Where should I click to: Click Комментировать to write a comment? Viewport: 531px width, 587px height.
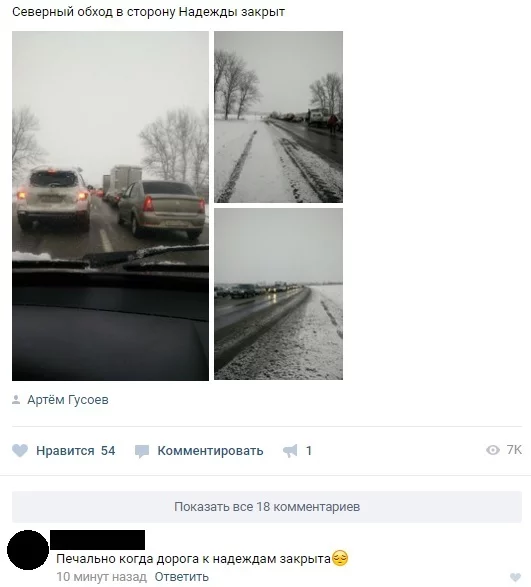[x=210, y=451]
